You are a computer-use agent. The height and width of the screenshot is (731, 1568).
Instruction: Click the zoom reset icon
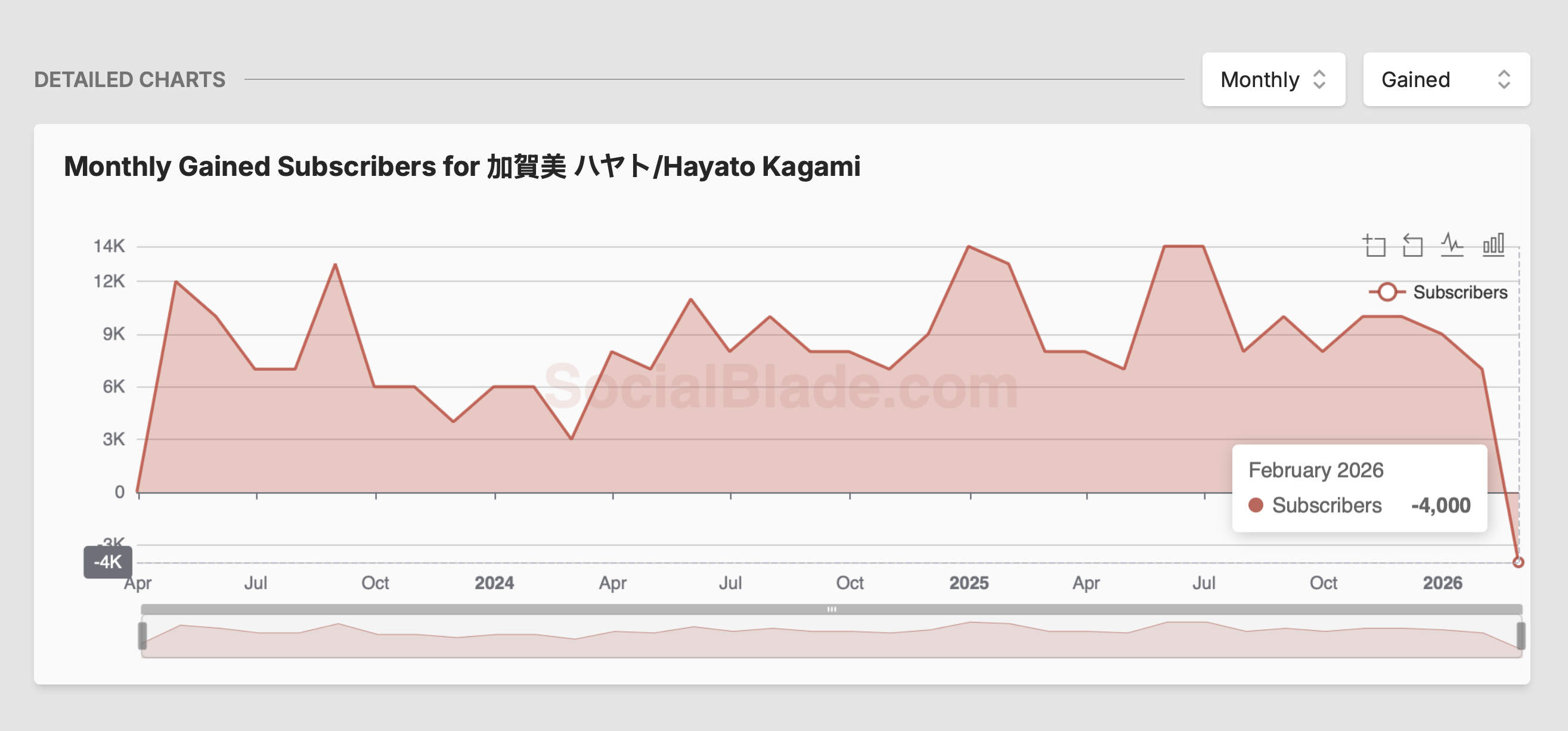point(1413,245)
